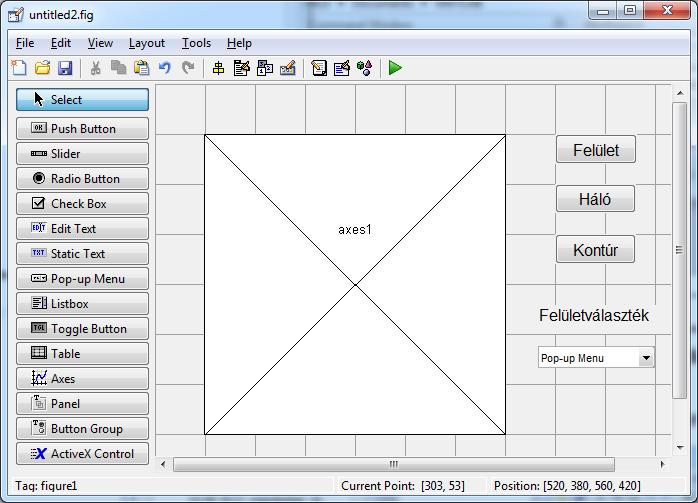Choose the Axes component in the palette
The image size is (698, 503).
pos(82,378)
